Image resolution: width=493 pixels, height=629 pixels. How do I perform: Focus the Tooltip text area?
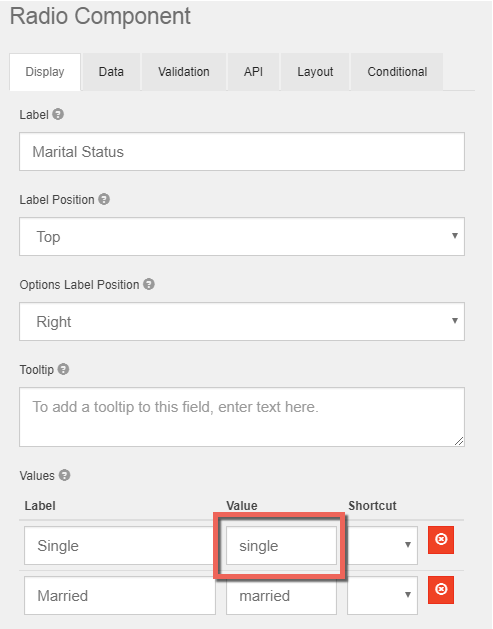pos(242,417)
